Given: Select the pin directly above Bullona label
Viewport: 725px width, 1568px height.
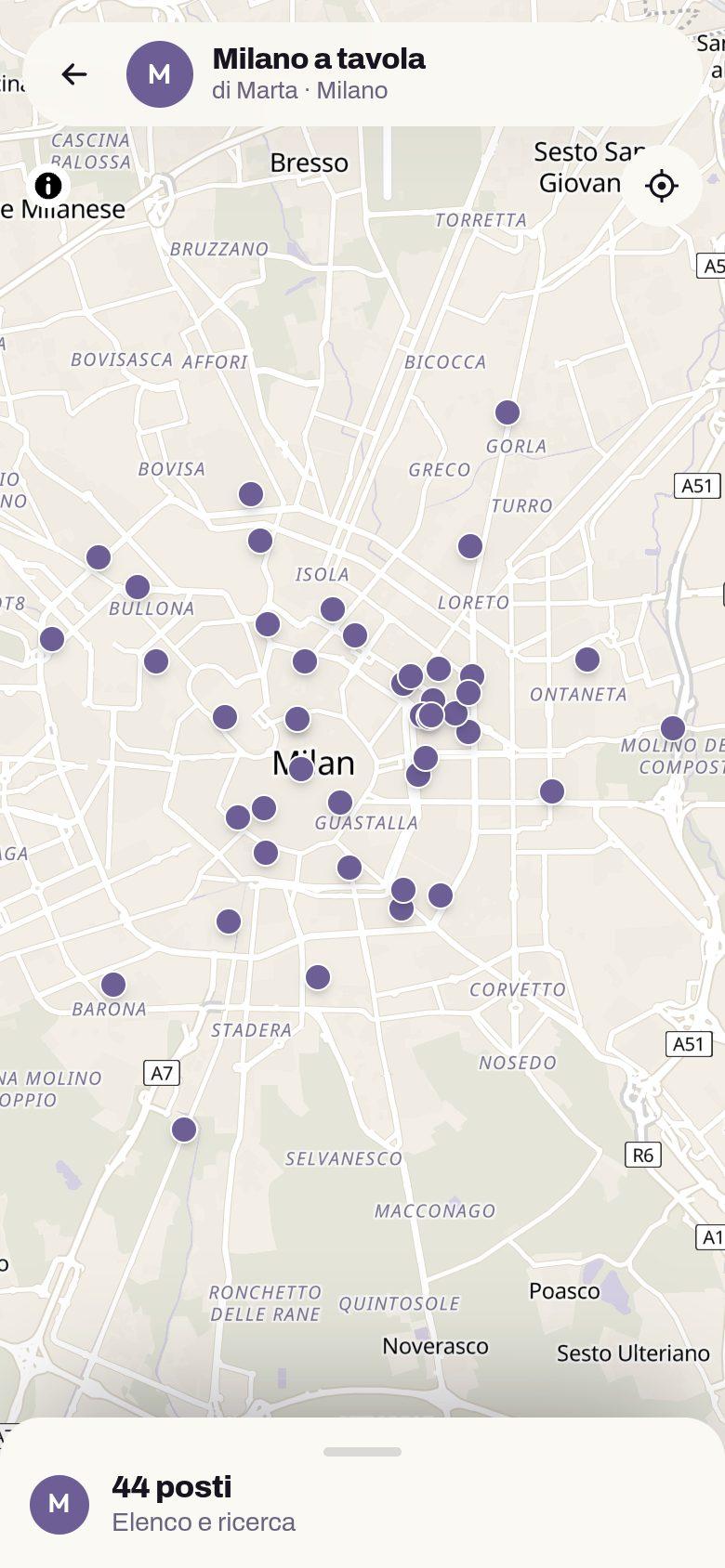Looking at the screenshot, I should click(x=138, y=587).
